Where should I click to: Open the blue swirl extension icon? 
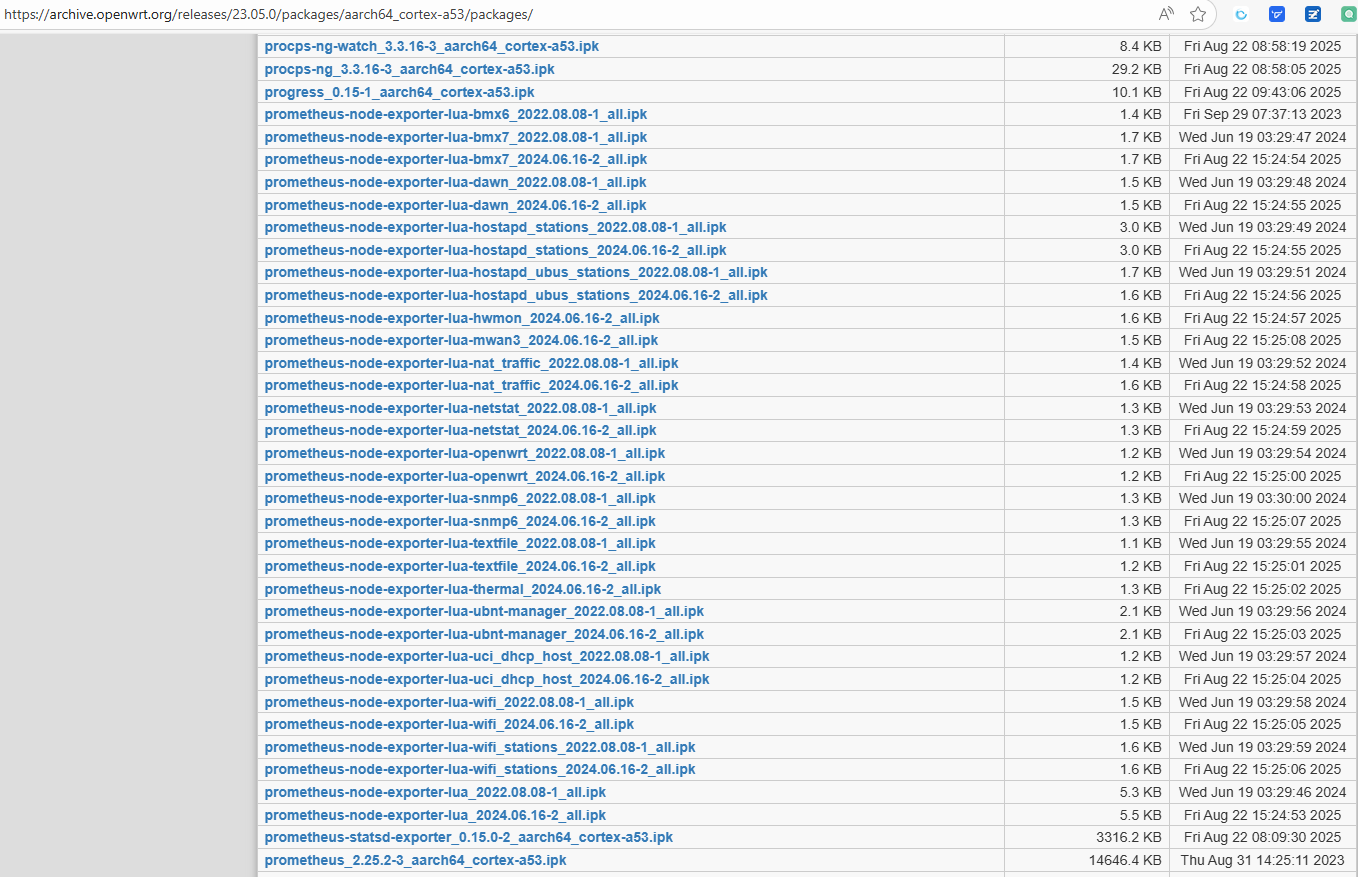point(1241,14)
